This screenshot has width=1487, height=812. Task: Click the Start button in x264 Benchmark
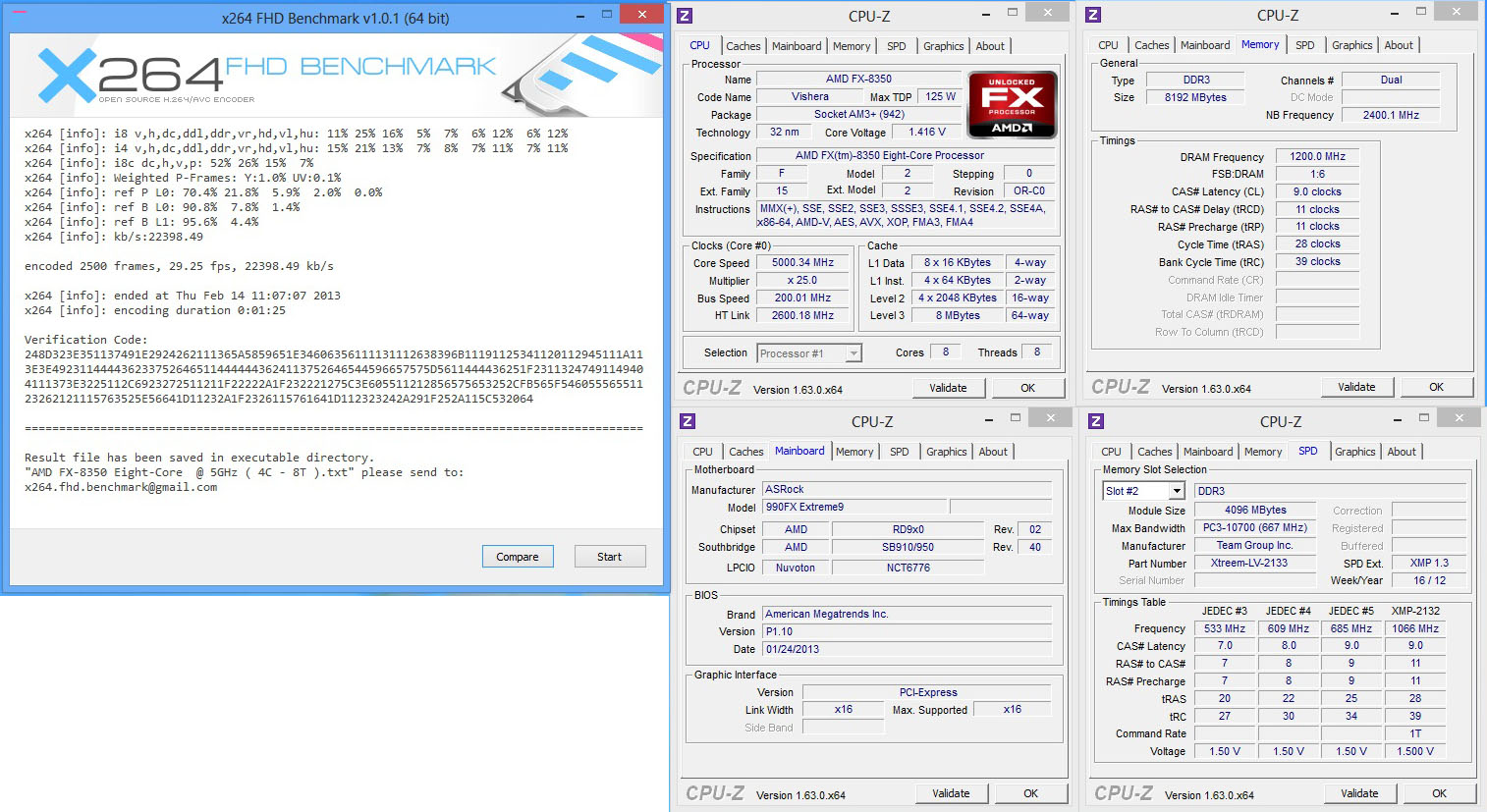(x=610, y=557)
